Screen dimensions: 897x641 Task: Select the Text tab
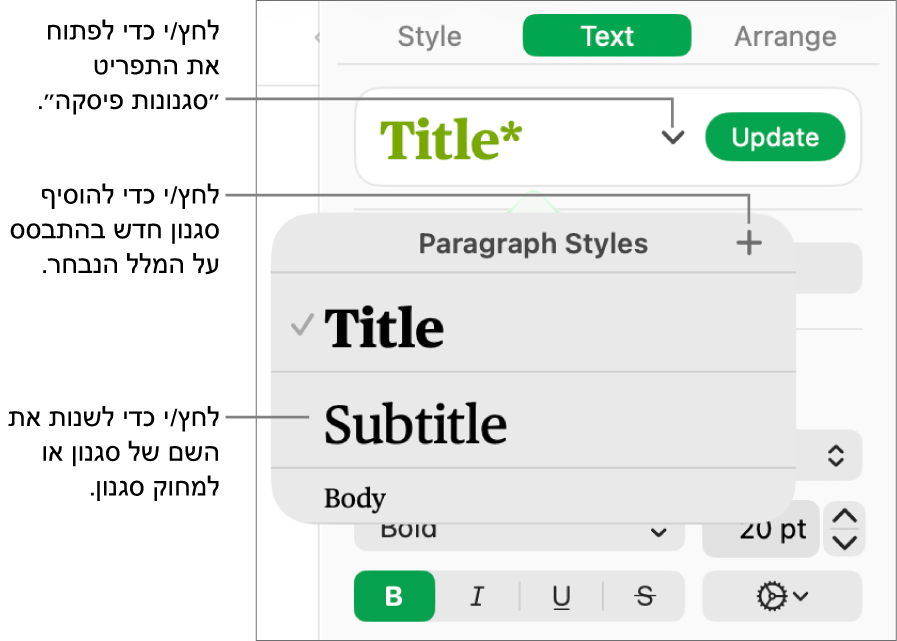tap(607, 37)
